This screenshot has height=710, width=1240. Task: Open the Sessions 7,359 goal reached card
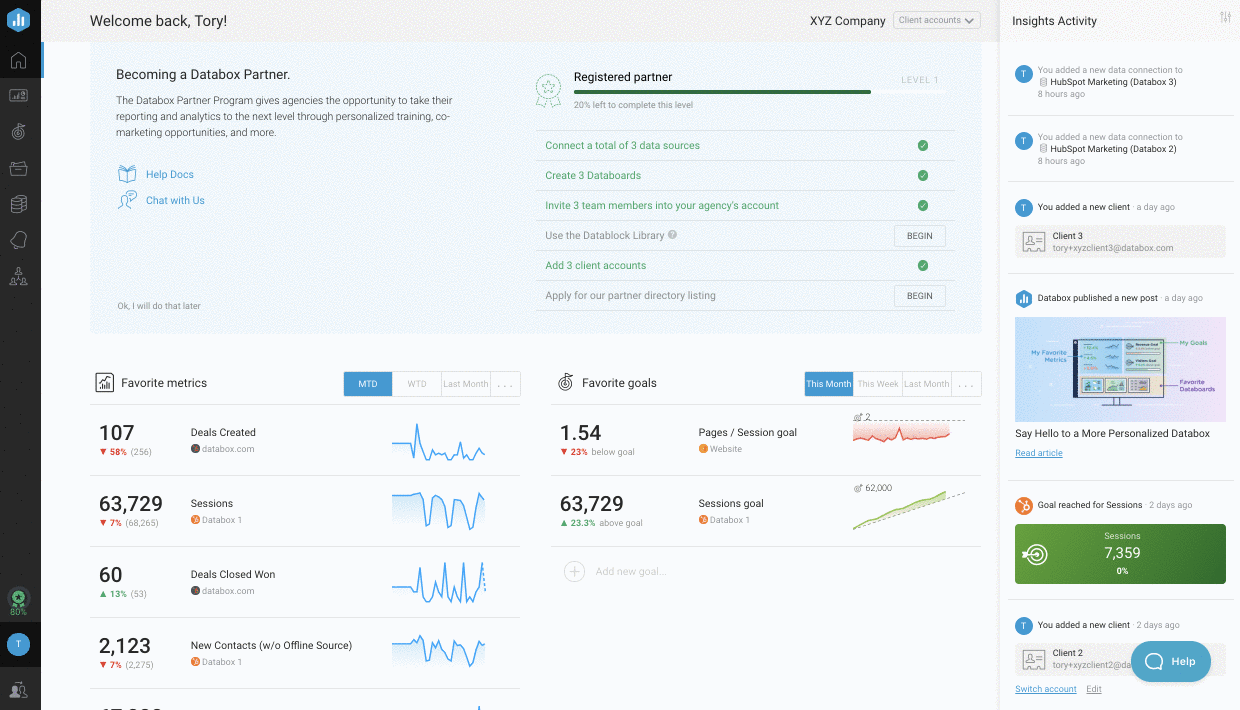pos(1120,554)
